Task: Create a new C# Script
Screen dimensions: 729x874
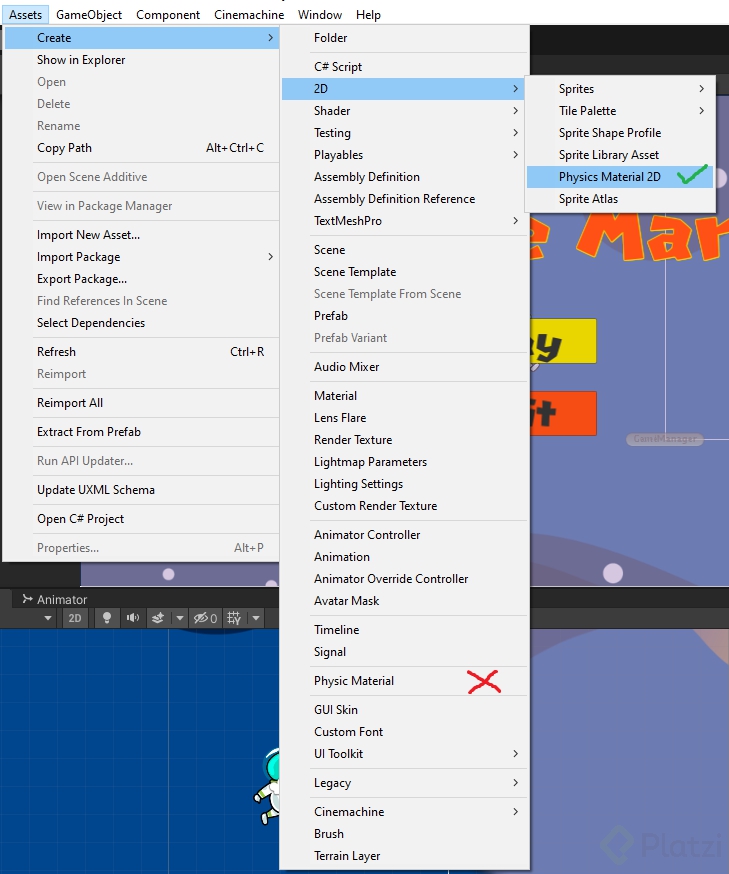Action: pos(405,67)
